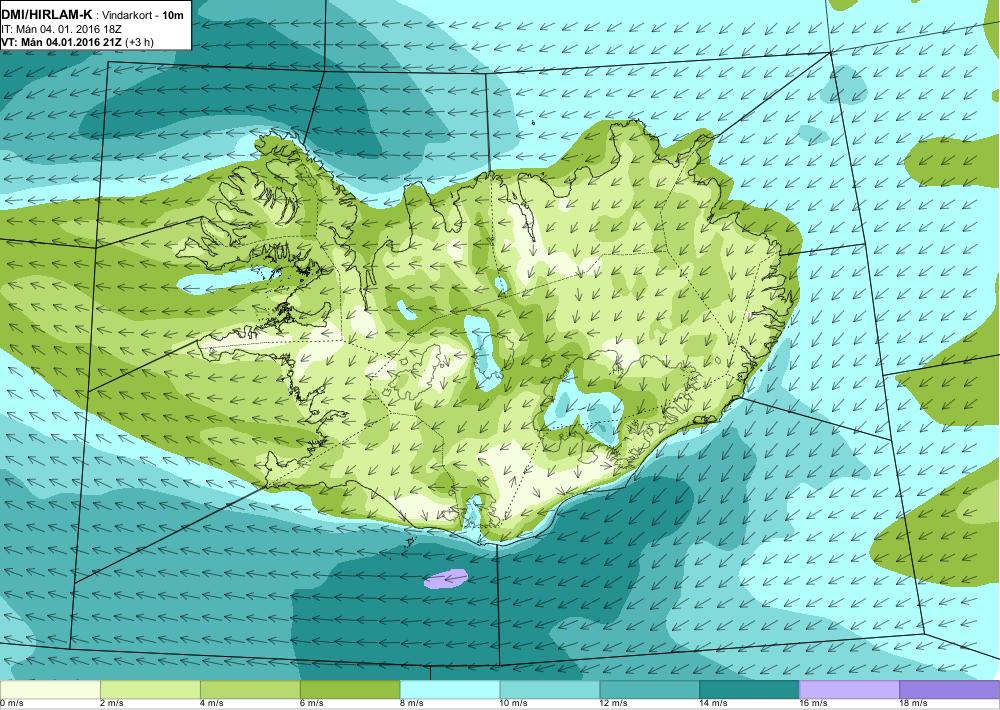This screenshot has height=710, width=1000.
Task: Click the "16 m/s" legend label
Action: (x=814, y=703)
